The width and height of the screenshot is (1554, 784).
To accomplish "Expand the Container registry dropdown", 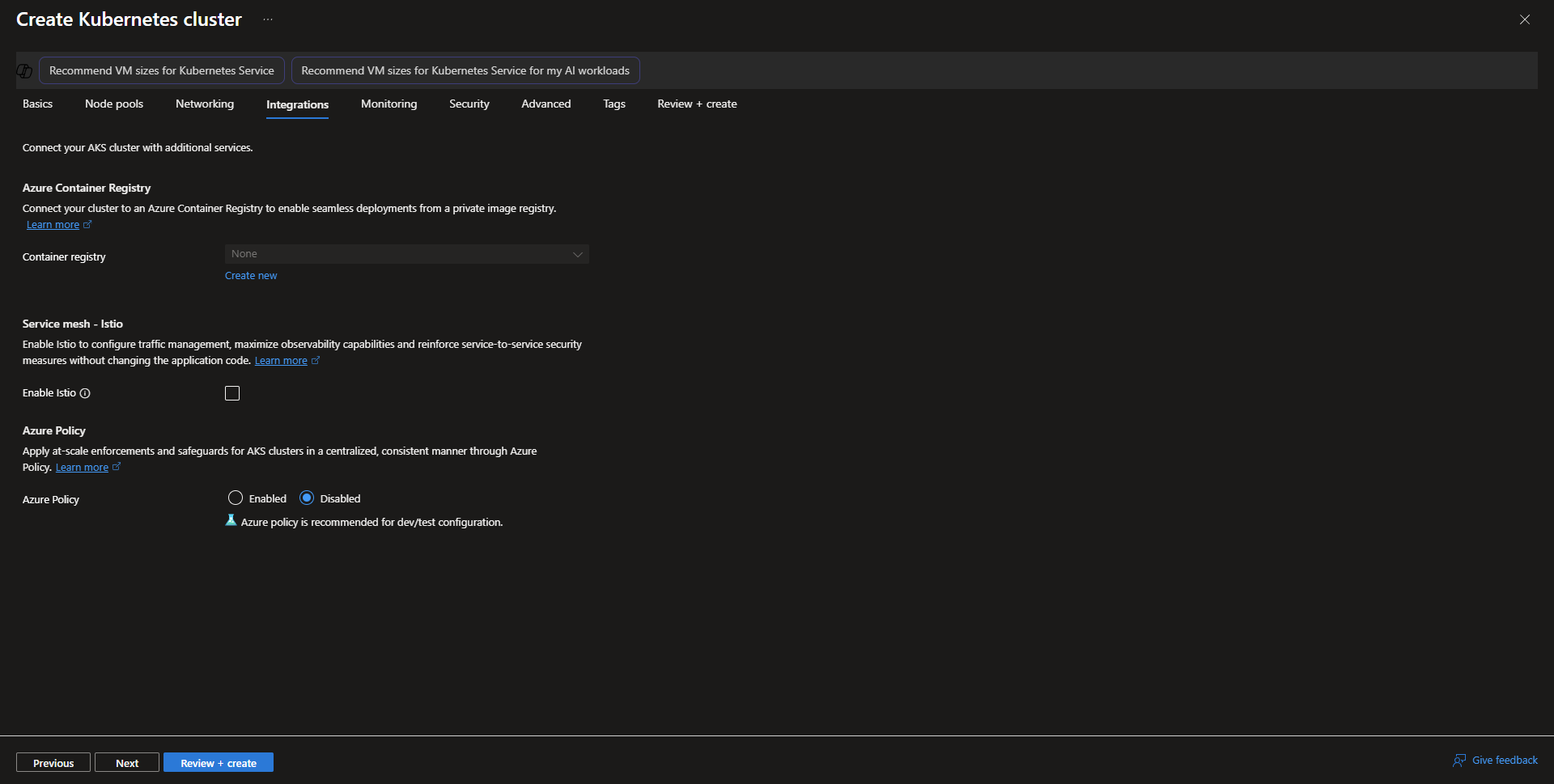I will pos(405,254).
